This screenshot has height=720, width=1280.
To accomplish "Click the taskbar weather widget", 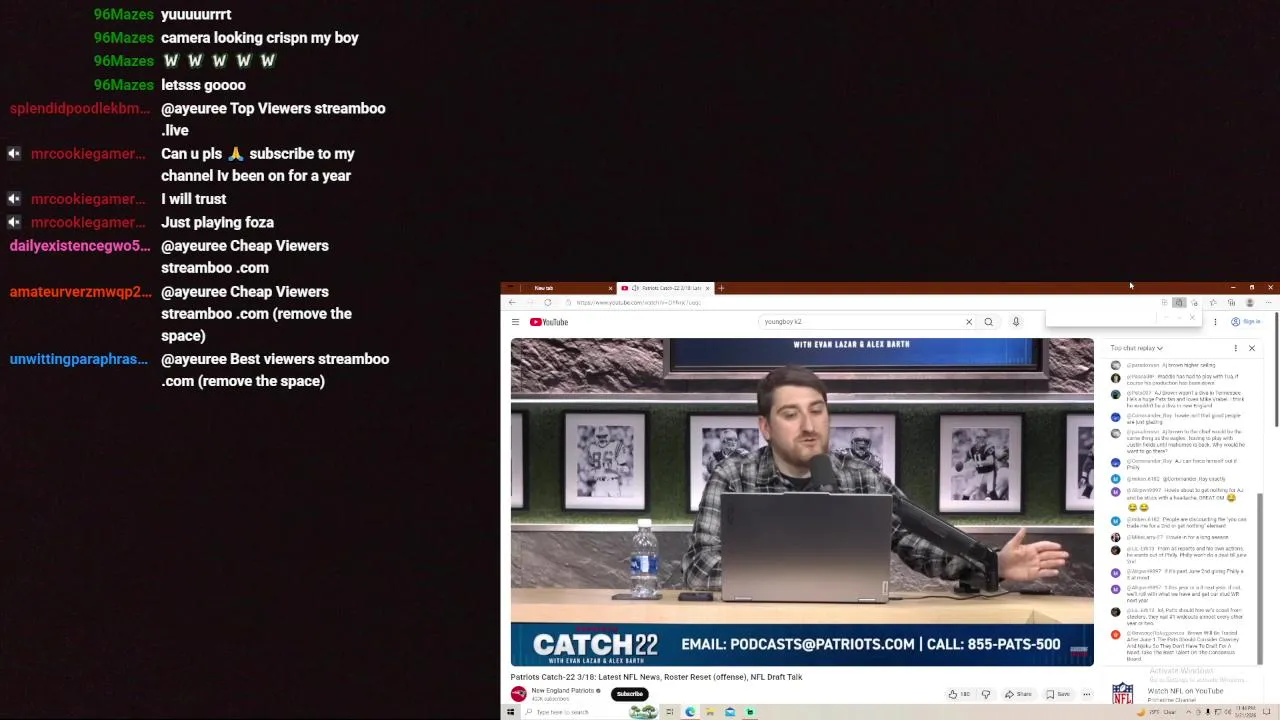I will coord(1157,712).
